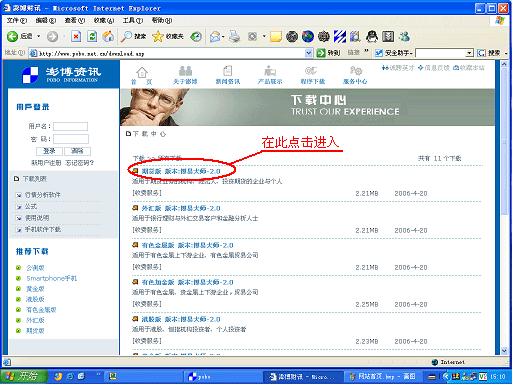Open 外汇版 版本:博易大师-2.0 download link

[181, 208]
